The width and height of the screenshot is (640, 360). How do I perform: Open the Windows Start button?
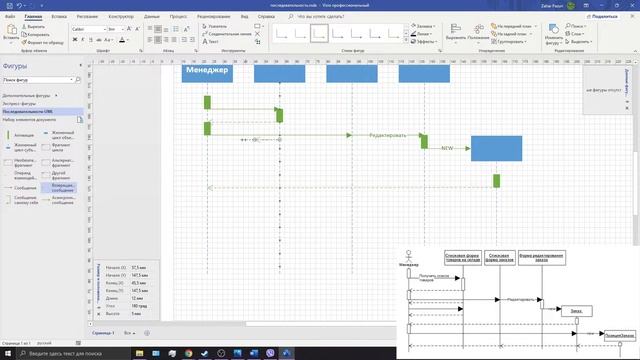click(x=7, y=353)
